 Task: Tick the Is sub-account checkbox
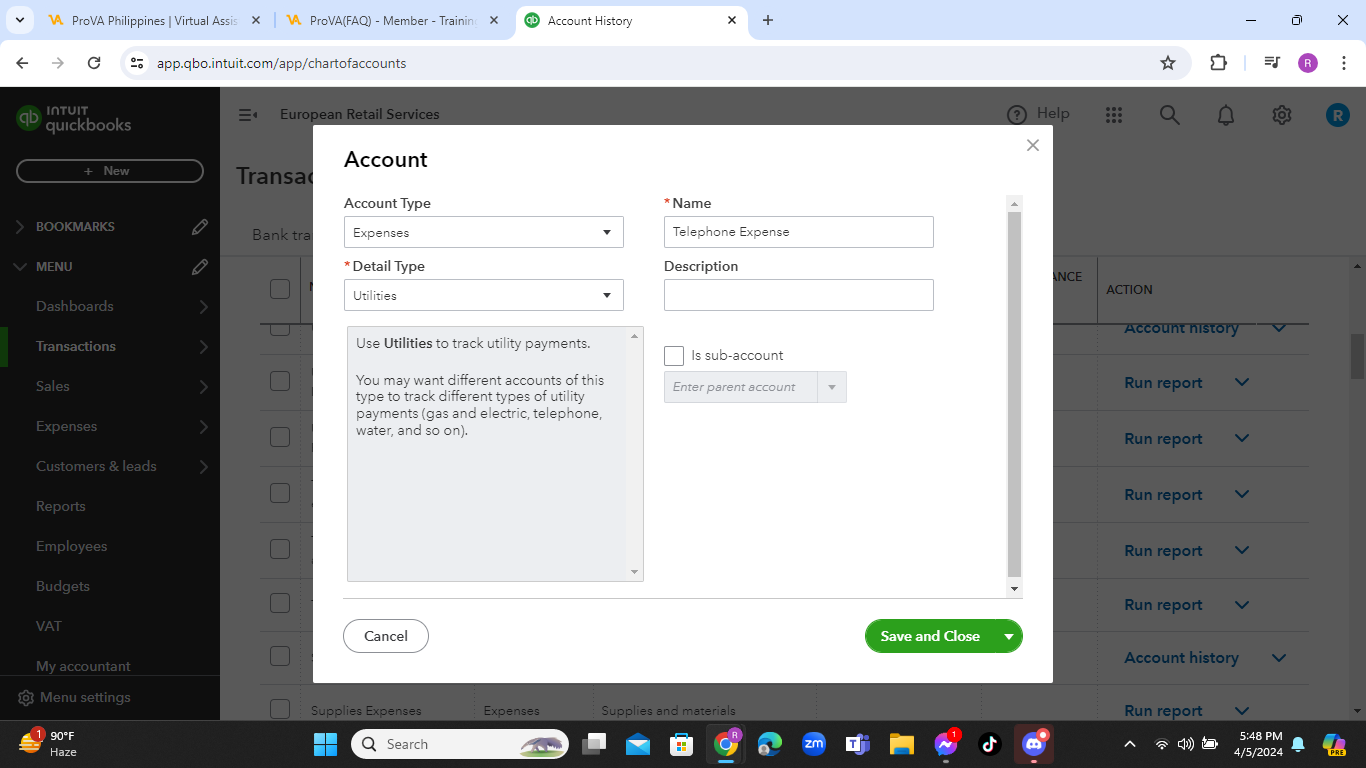click(x=674, y=356)
